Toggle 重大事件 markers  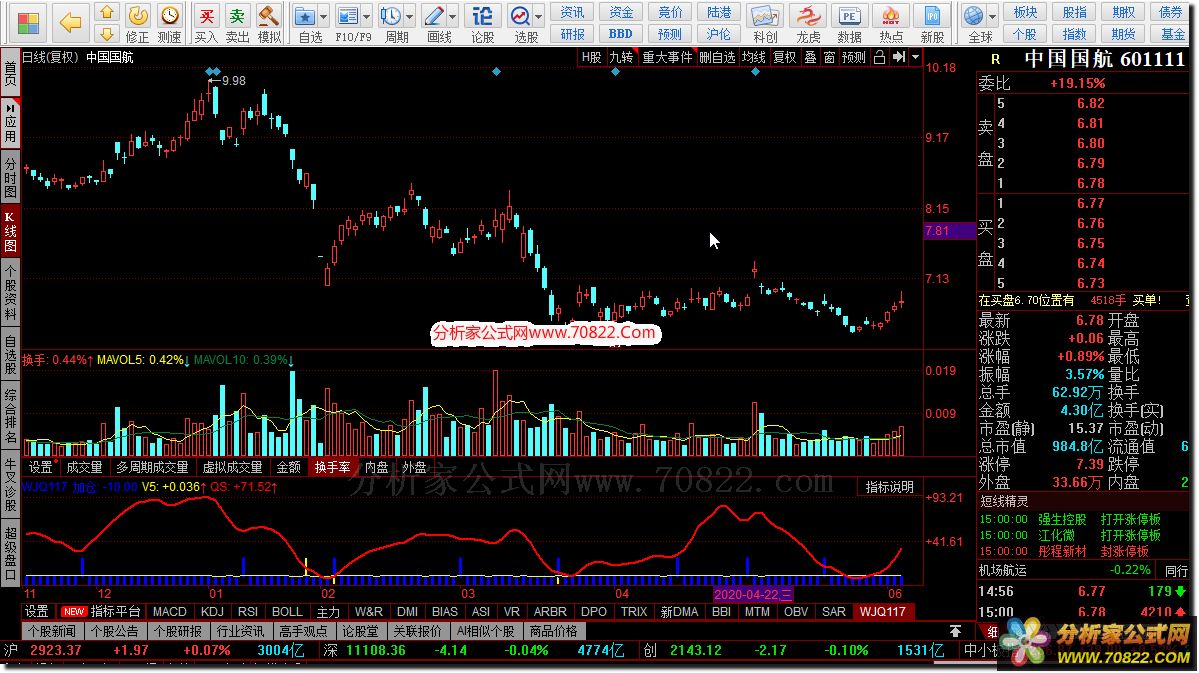pyautogui.click(x=667, y=57)
